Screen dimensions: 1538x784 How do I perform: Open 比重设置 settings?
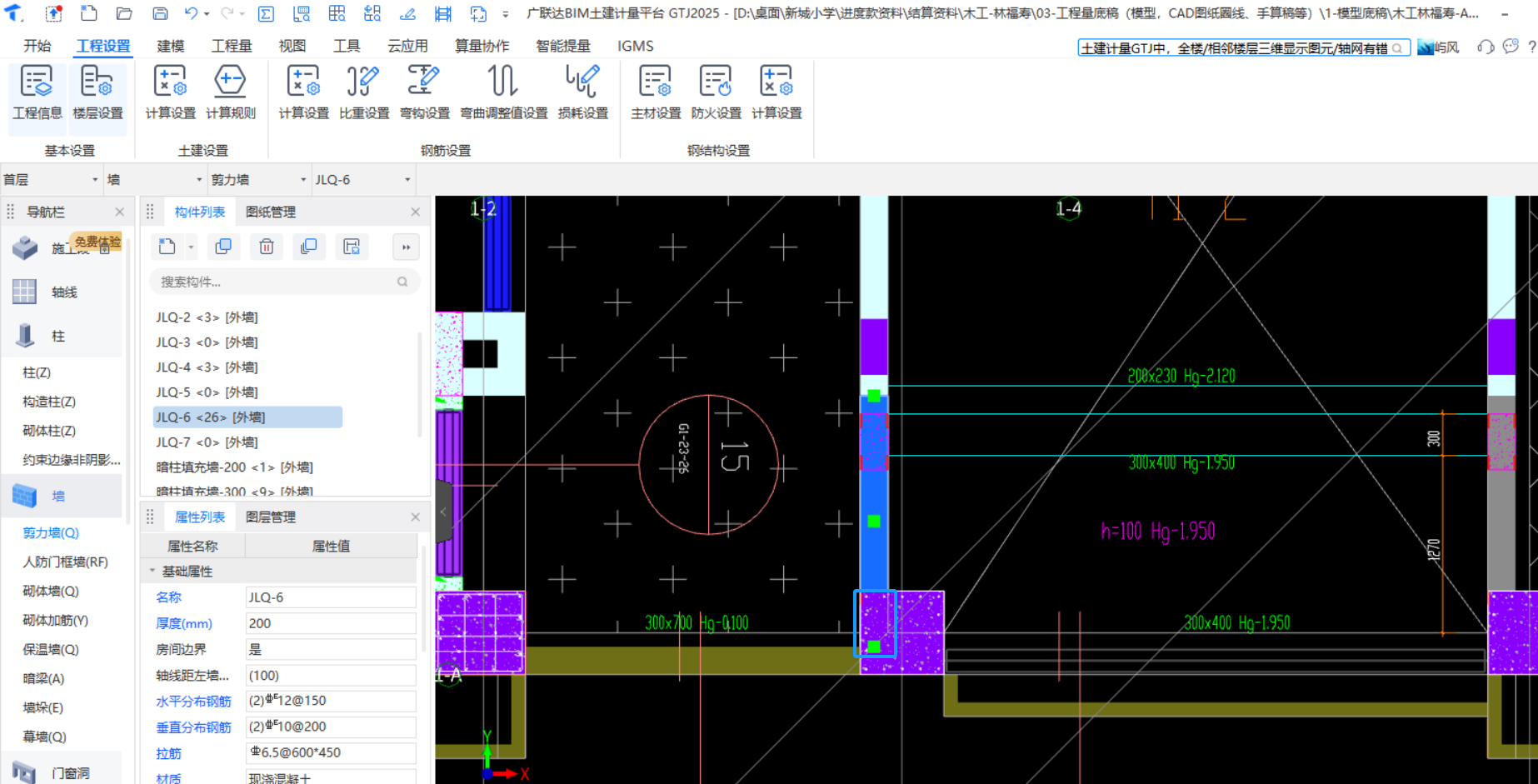[x=364, y=92]
